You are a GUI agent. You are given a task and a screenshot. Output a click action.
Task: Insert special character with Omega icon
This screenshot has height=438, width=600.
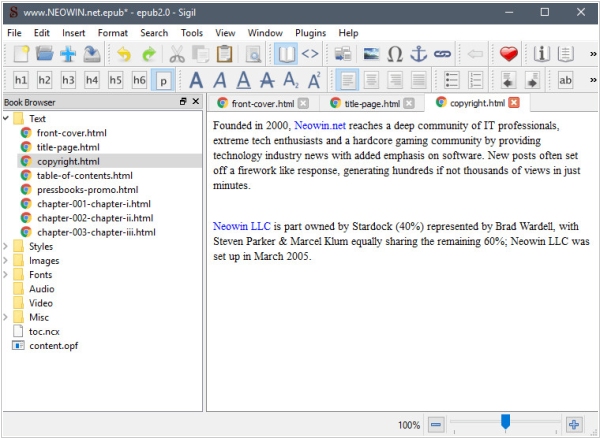click(395, 54)
